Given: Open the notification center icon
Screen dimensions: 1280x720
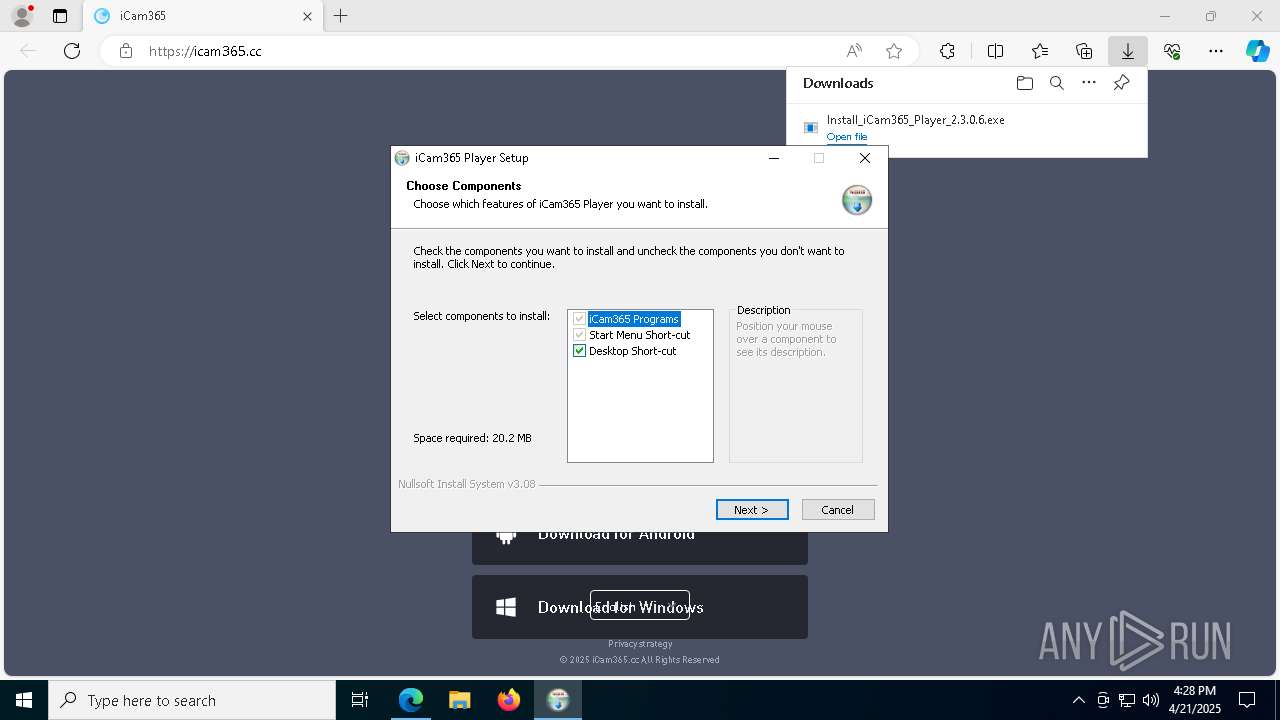Looking at the screenshot, I should tap(1247, 700).
